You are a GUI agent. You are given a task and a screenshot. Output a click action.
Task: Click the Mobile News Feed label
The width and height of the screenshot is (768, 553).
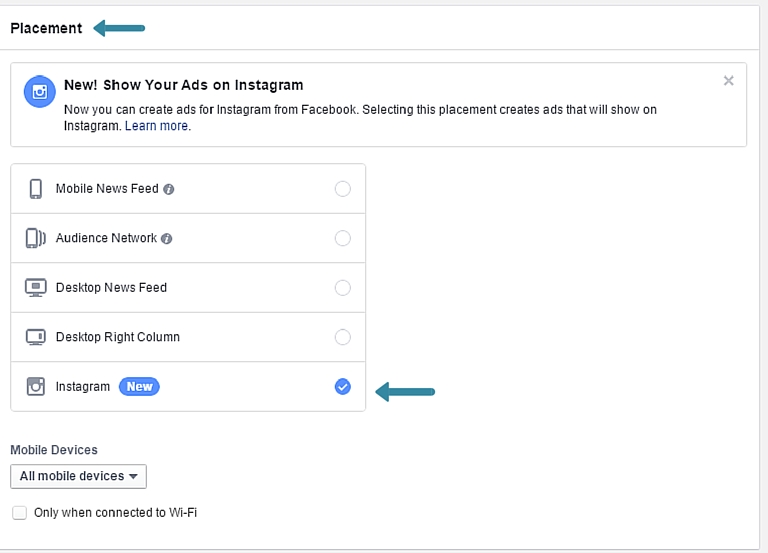(107, 189)
